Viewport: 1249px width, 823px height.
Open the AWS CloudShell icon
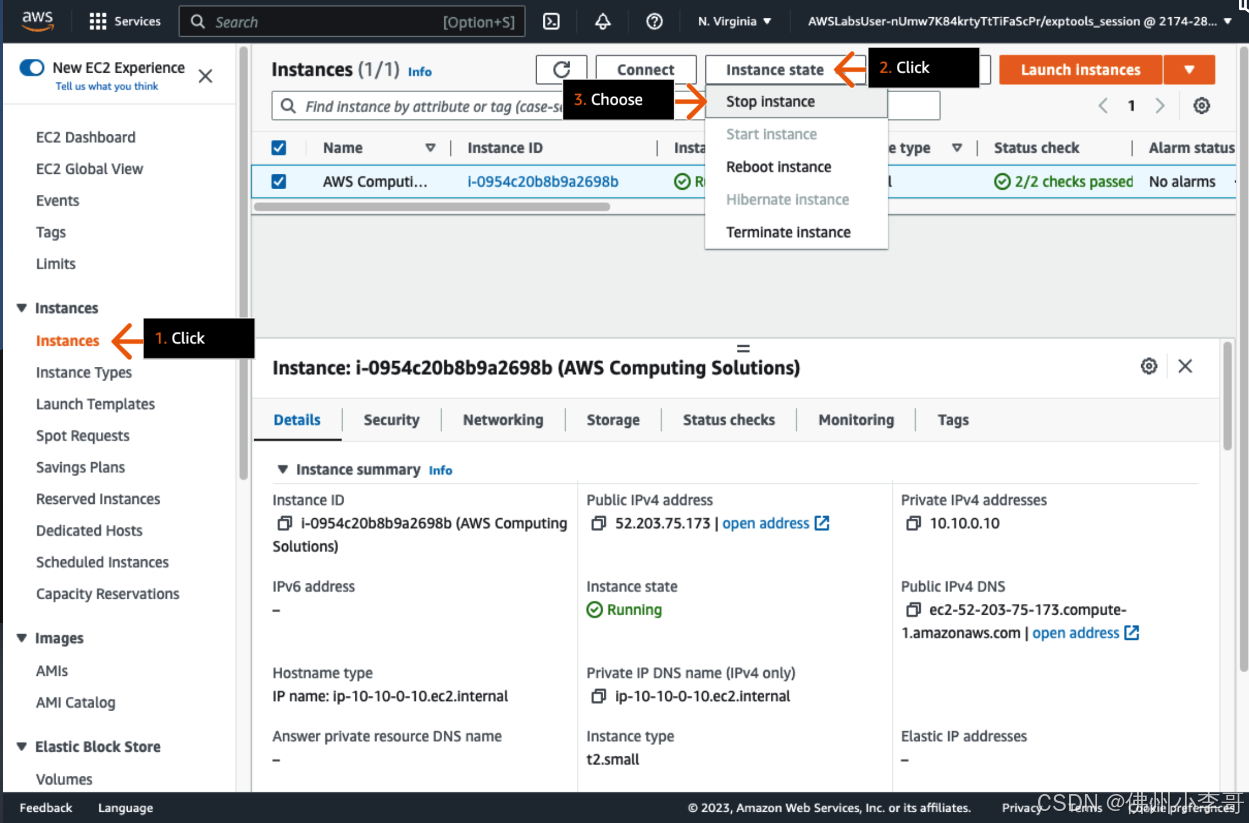(x=551, y=21)
